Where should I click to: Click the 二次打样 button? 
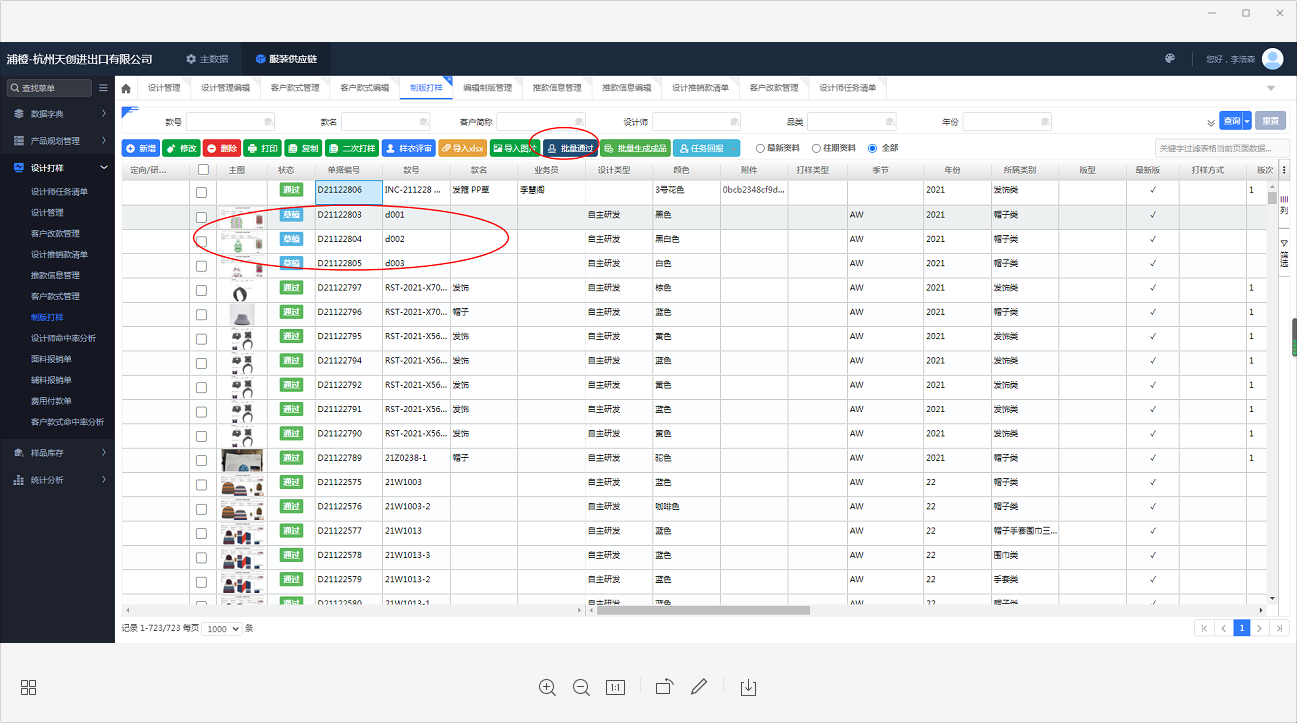click(x=352, y=148)
